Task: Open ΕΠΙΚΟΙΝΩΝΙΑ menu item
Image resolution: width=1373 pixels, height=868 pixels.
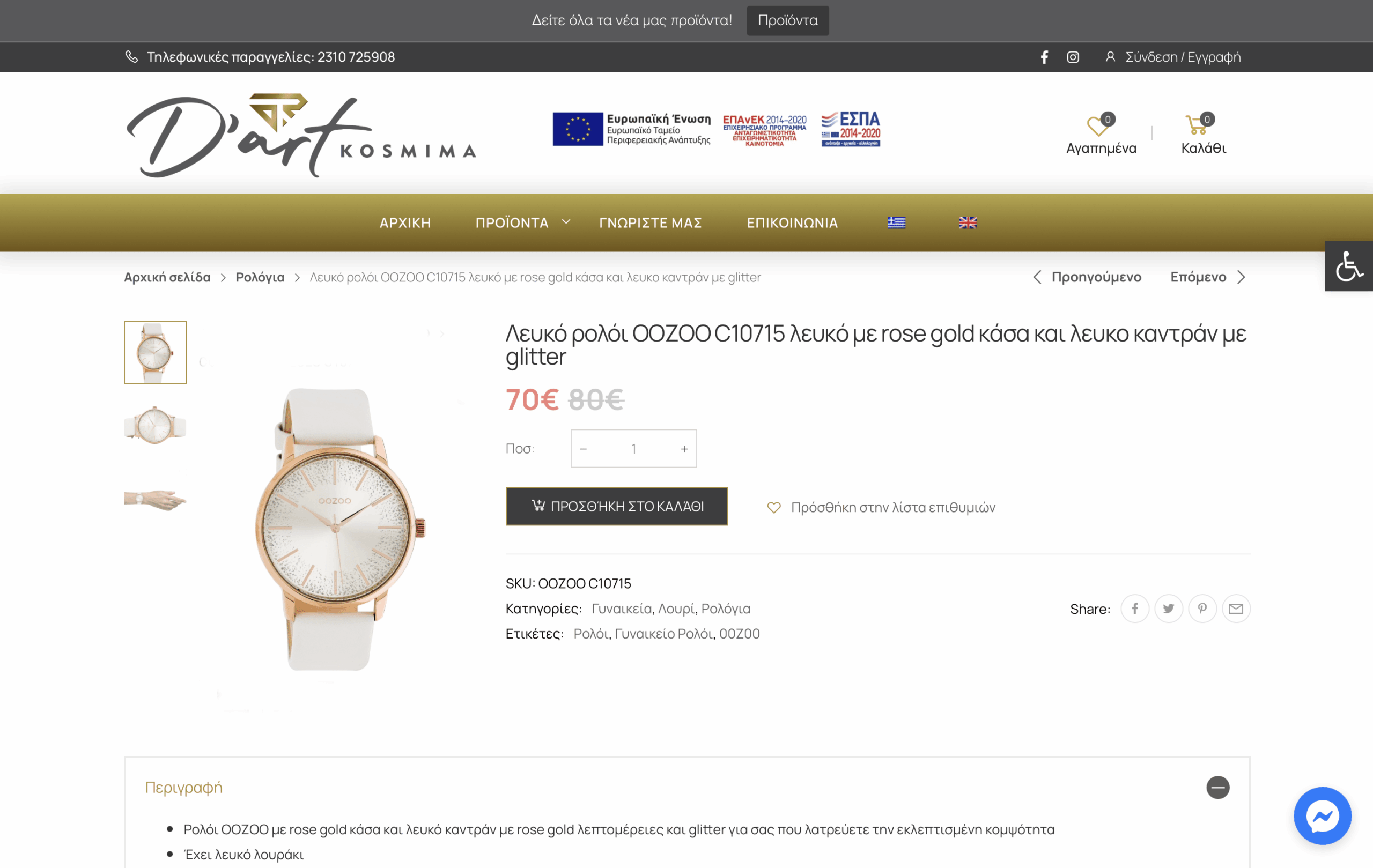Action: (x=792, y=223)
